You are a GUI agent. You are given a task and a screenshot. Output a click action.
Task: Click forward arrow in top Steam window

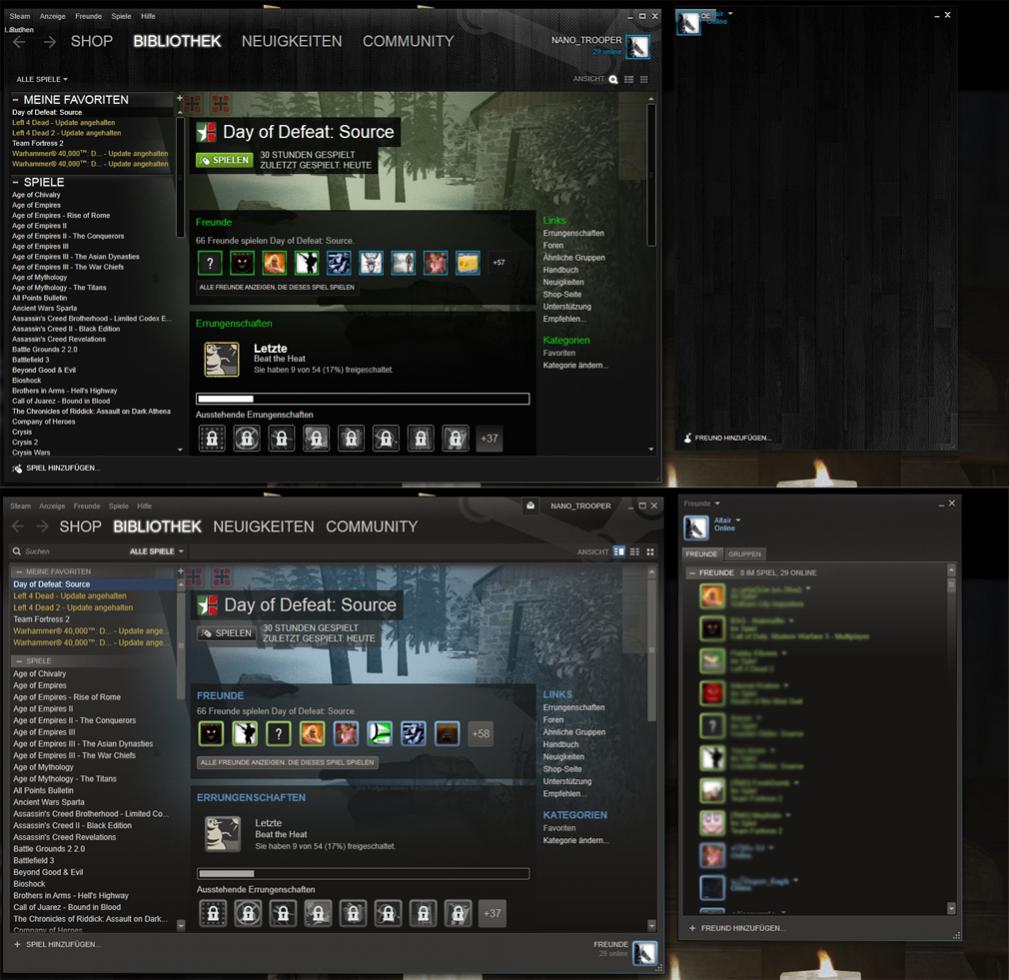[50, 42]
